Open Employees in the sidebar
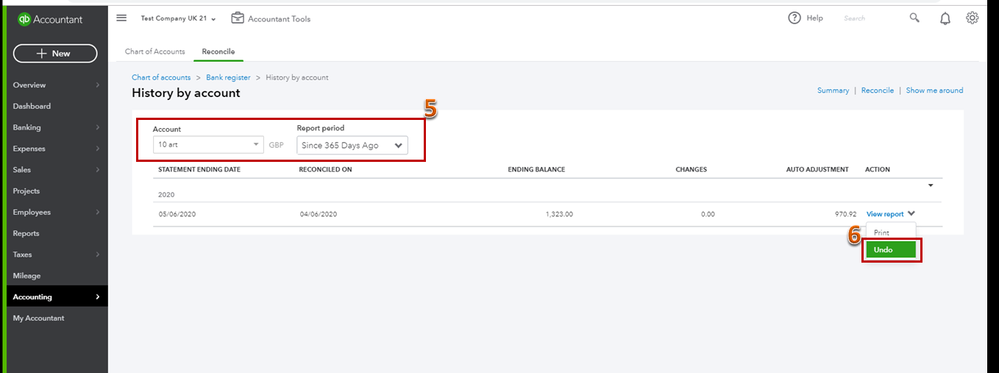This screenshot has height=373, width=999. (x=31, y=212)
